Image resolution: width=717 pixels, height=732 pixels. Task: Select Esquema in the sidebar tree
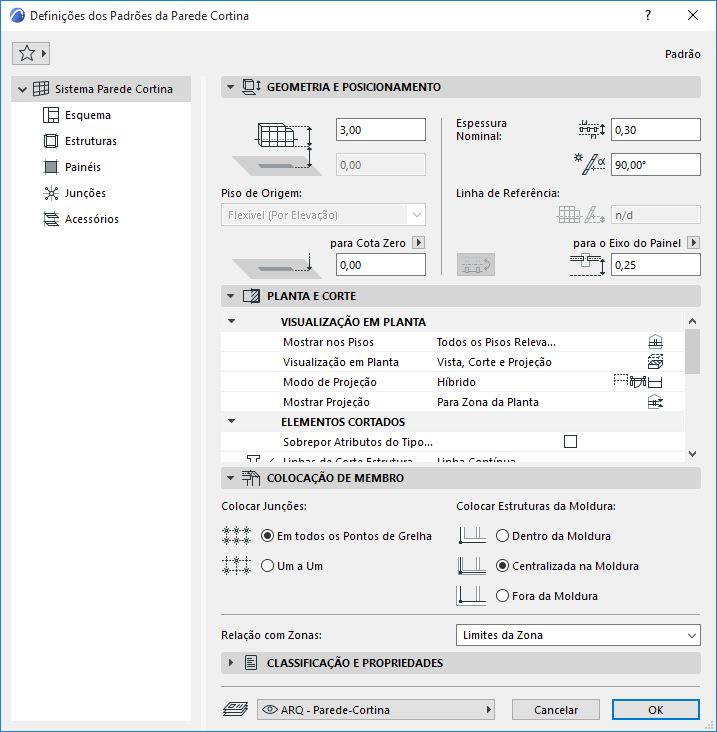click(87, 115)
